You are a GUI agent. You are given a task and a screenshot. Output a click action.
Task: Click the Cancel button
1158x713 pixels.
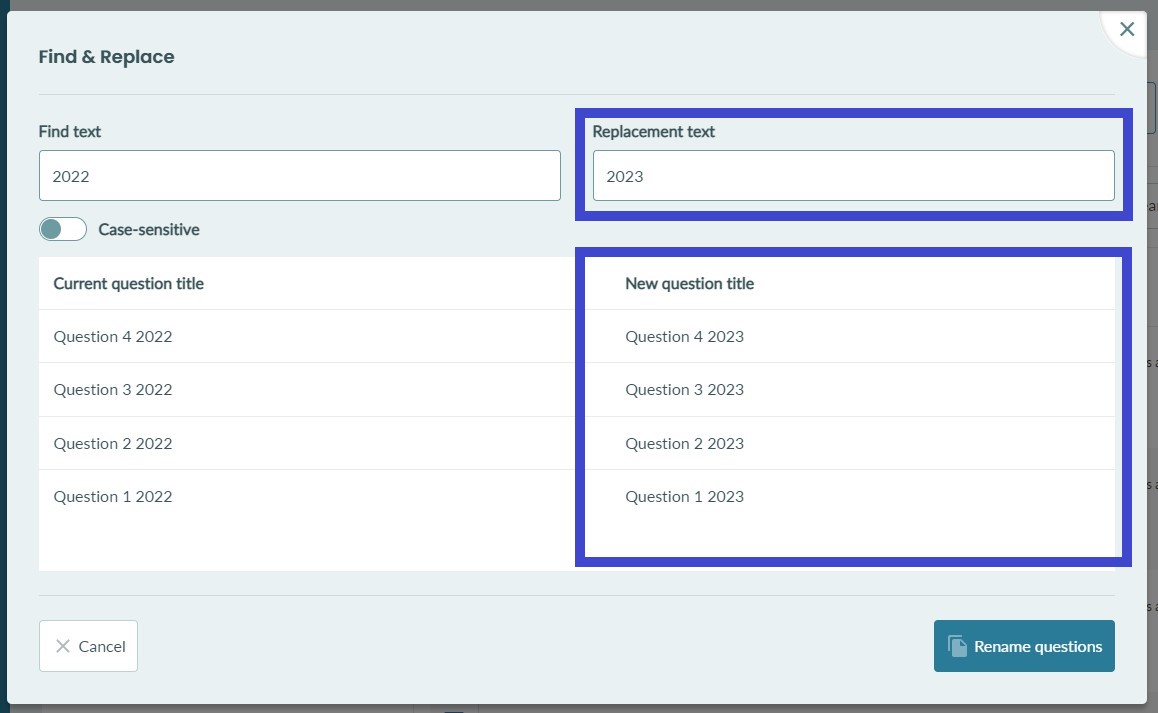tap(89, 646)
